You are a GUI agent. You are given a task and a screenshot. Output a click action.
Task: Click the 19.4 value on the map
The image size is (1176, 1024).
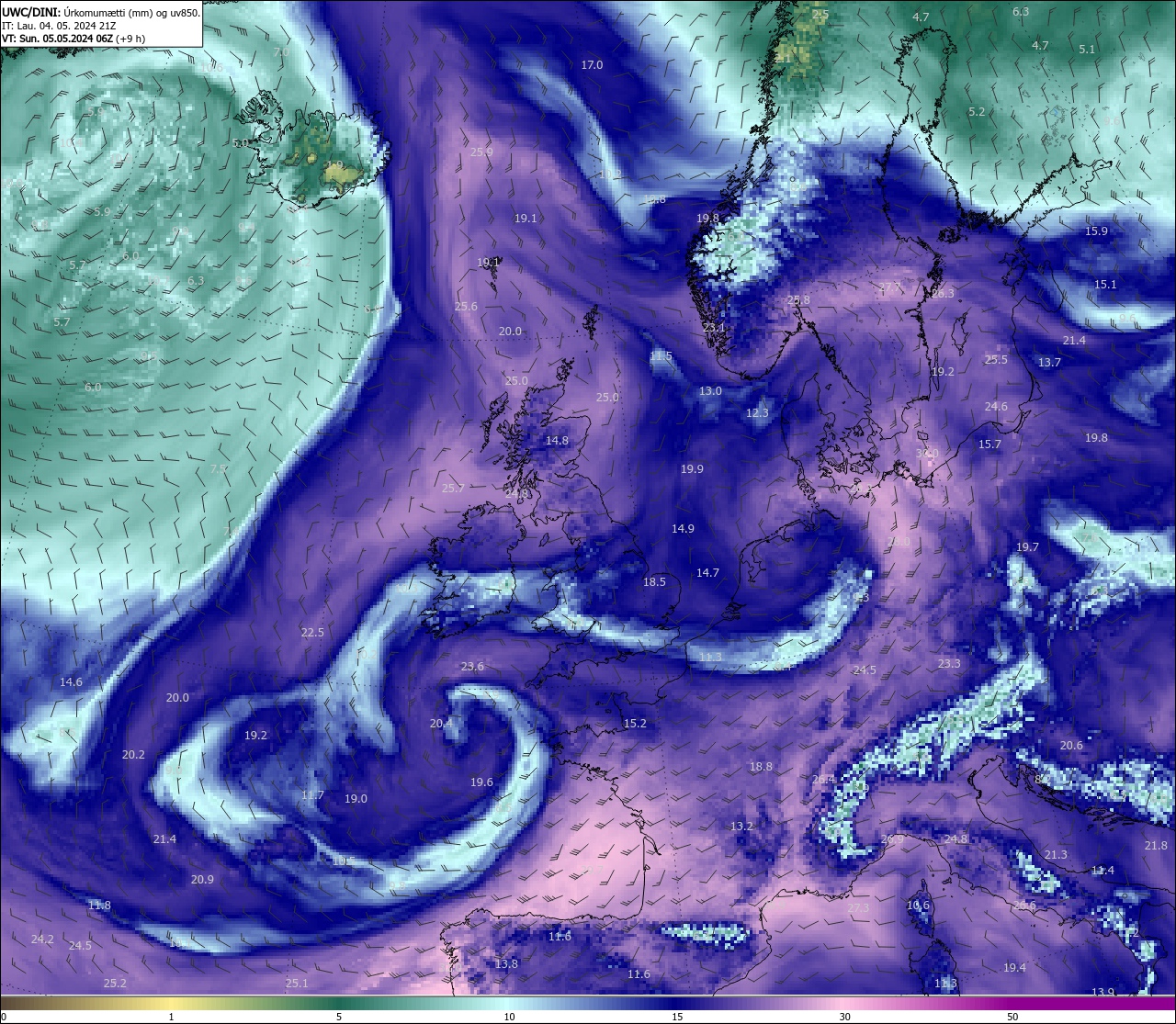[x=1014, y=968]
